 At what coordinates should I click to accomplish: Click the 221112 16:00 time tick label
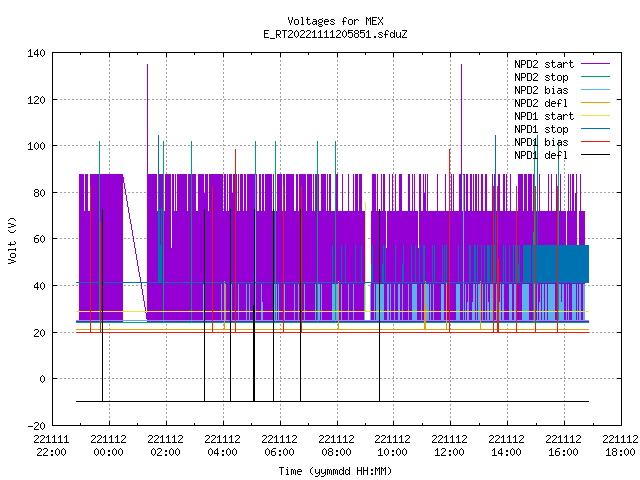pos(563,446)
